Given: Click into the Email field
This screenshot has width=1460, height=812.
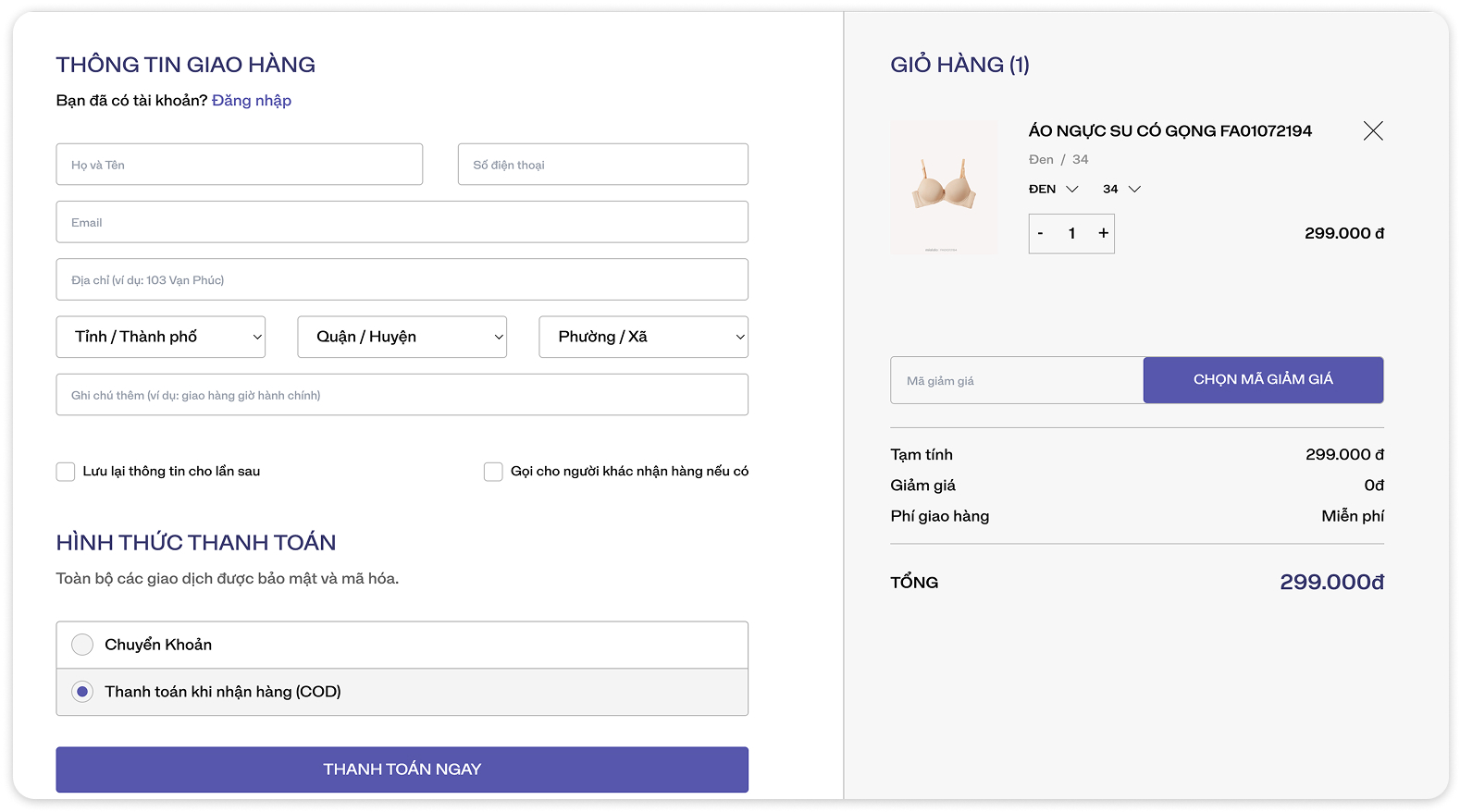Looking at the screenshot, I should [402, 223].
